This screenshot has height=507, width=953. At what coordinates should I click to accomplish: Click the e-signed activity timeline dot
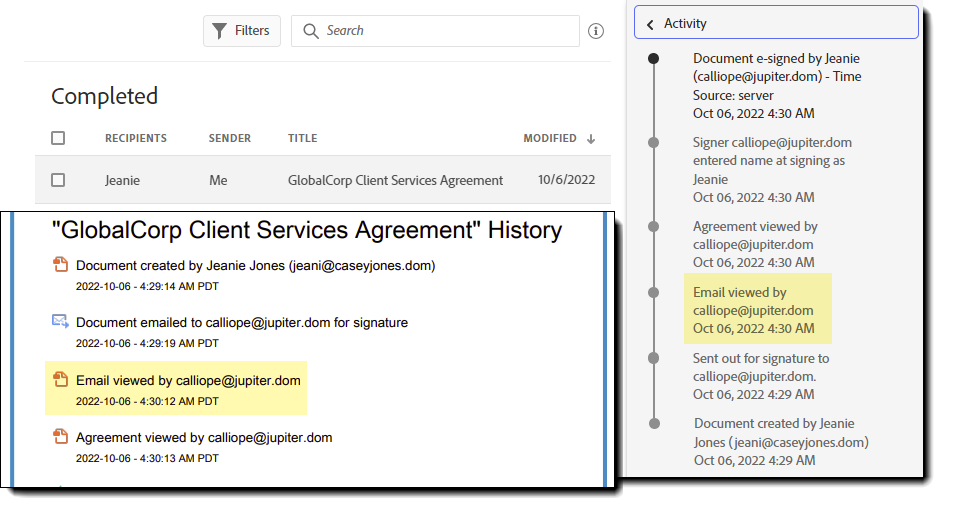click(653, 58)
